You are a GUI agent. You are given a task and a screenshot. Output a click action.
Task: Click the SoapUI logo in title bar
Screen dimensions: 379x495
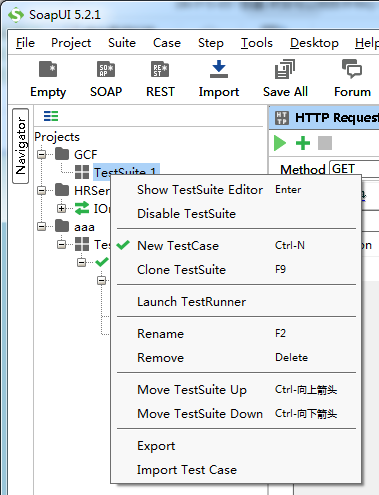pyautogui.click(x=16, y=15)
